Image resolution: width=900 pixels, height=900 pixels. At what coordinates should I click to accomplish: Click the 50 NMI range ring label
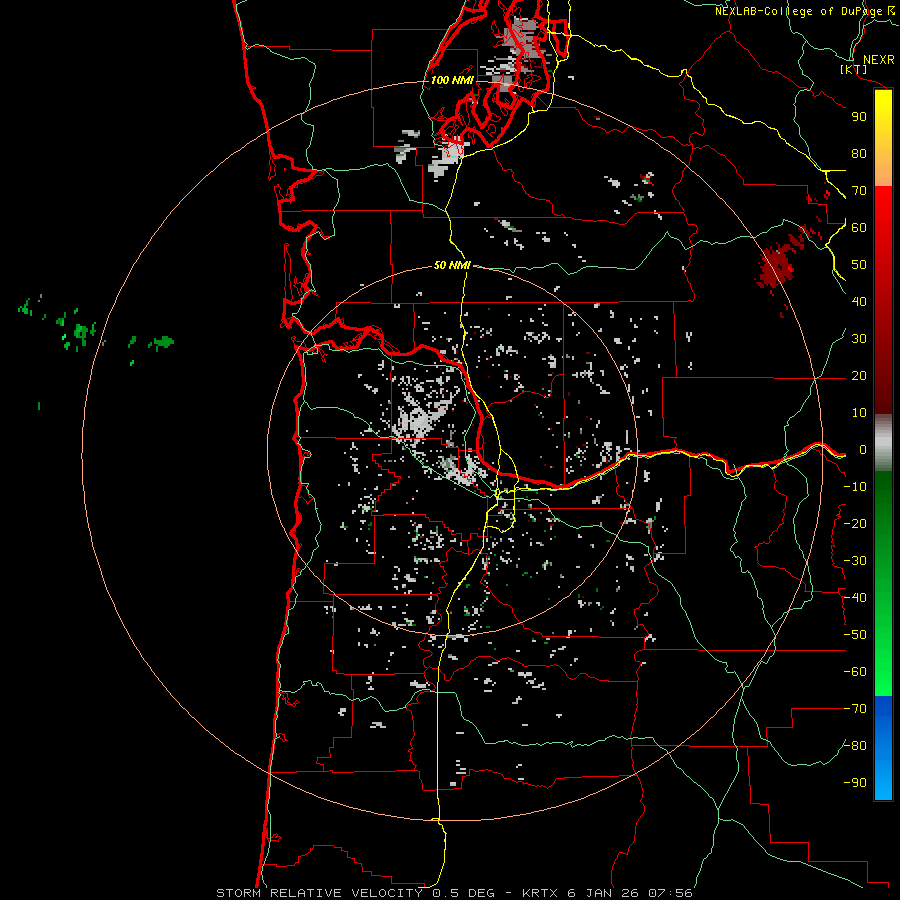pyautogui.click(x=452, y=265)
